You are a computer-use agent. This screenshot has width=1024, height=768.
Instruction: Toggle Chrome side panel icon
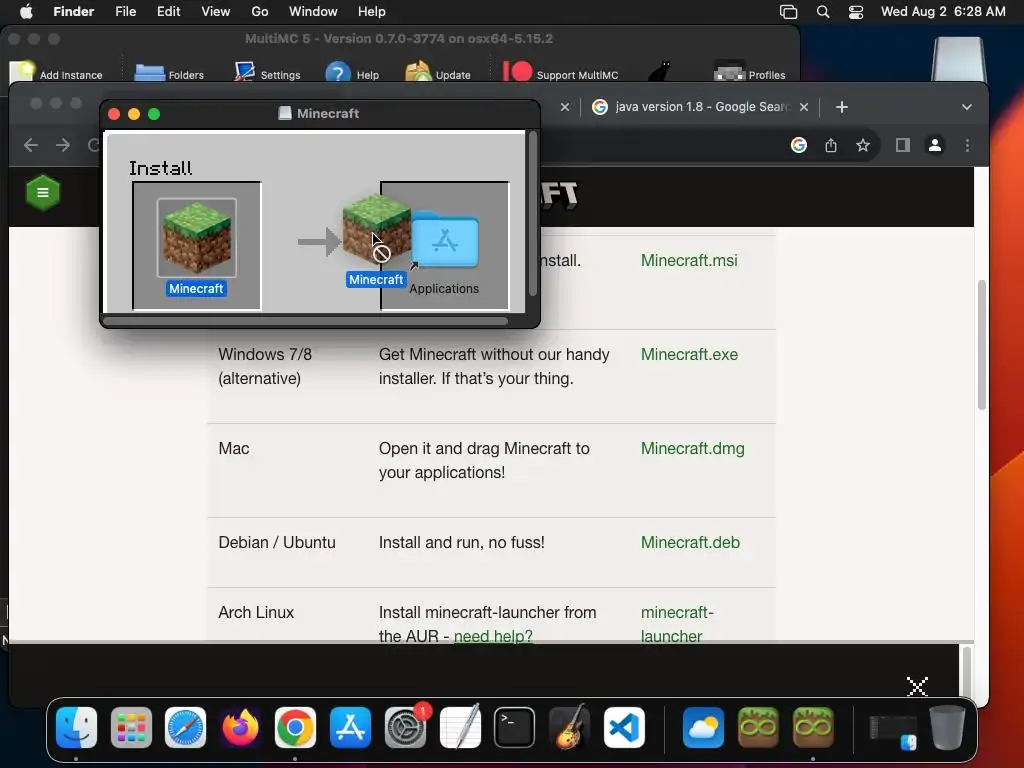tap(903, 145)
